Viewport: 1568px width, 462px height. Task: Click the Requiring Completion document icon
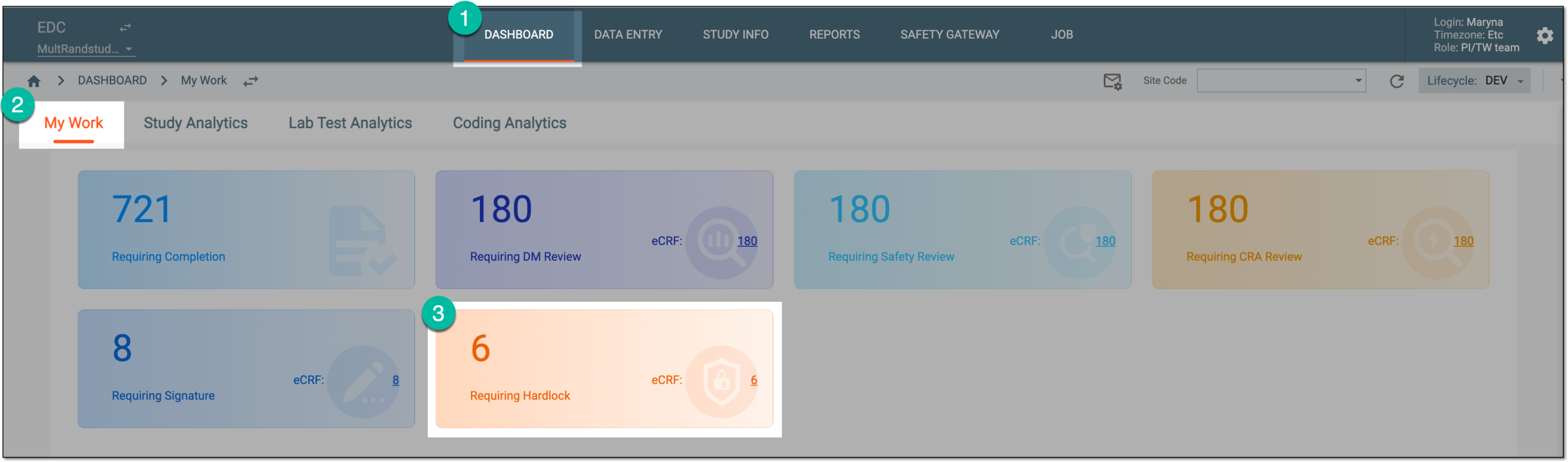pos(363,241)
